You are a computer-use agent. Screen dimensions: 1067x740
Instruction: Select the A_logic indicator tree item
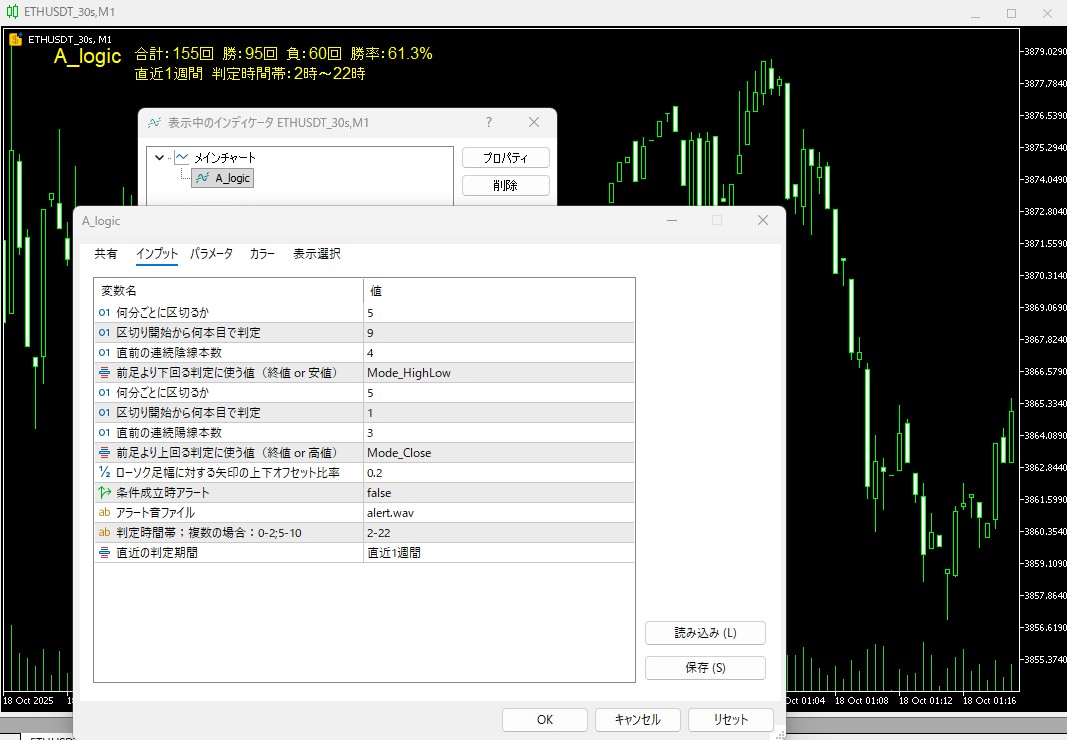click(x=223, y=178)
